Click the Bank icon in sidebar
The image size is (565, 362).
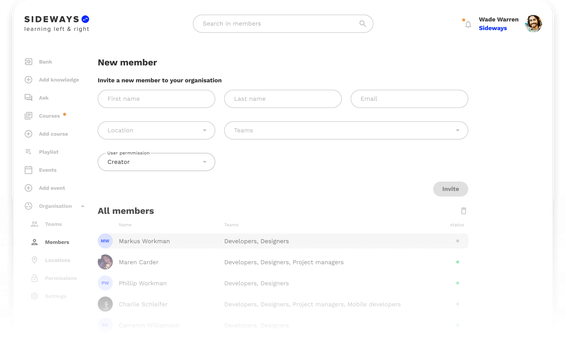tap(28, 62)
